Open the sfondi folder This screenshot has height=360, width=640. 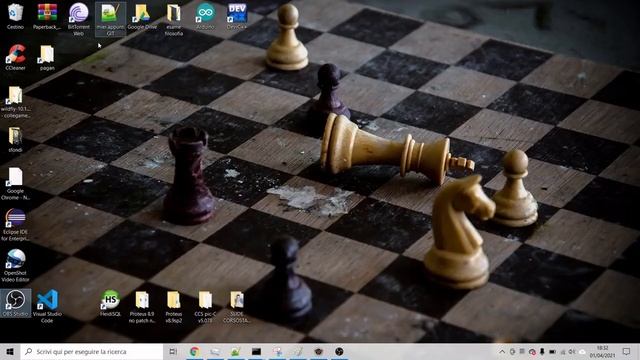pos(15,139)
